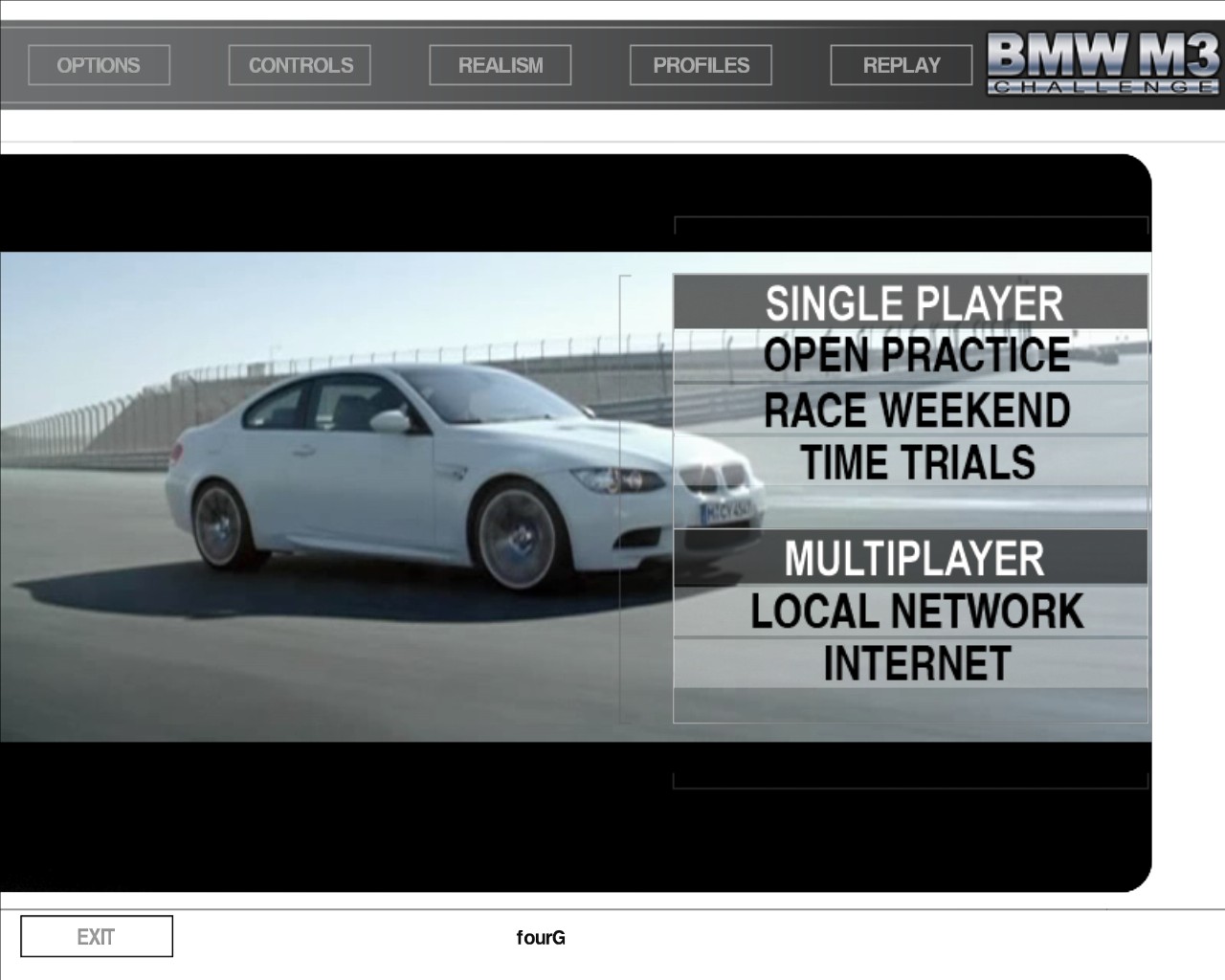Exit the game with the Exit button
1225x980 pixels.
97,936
